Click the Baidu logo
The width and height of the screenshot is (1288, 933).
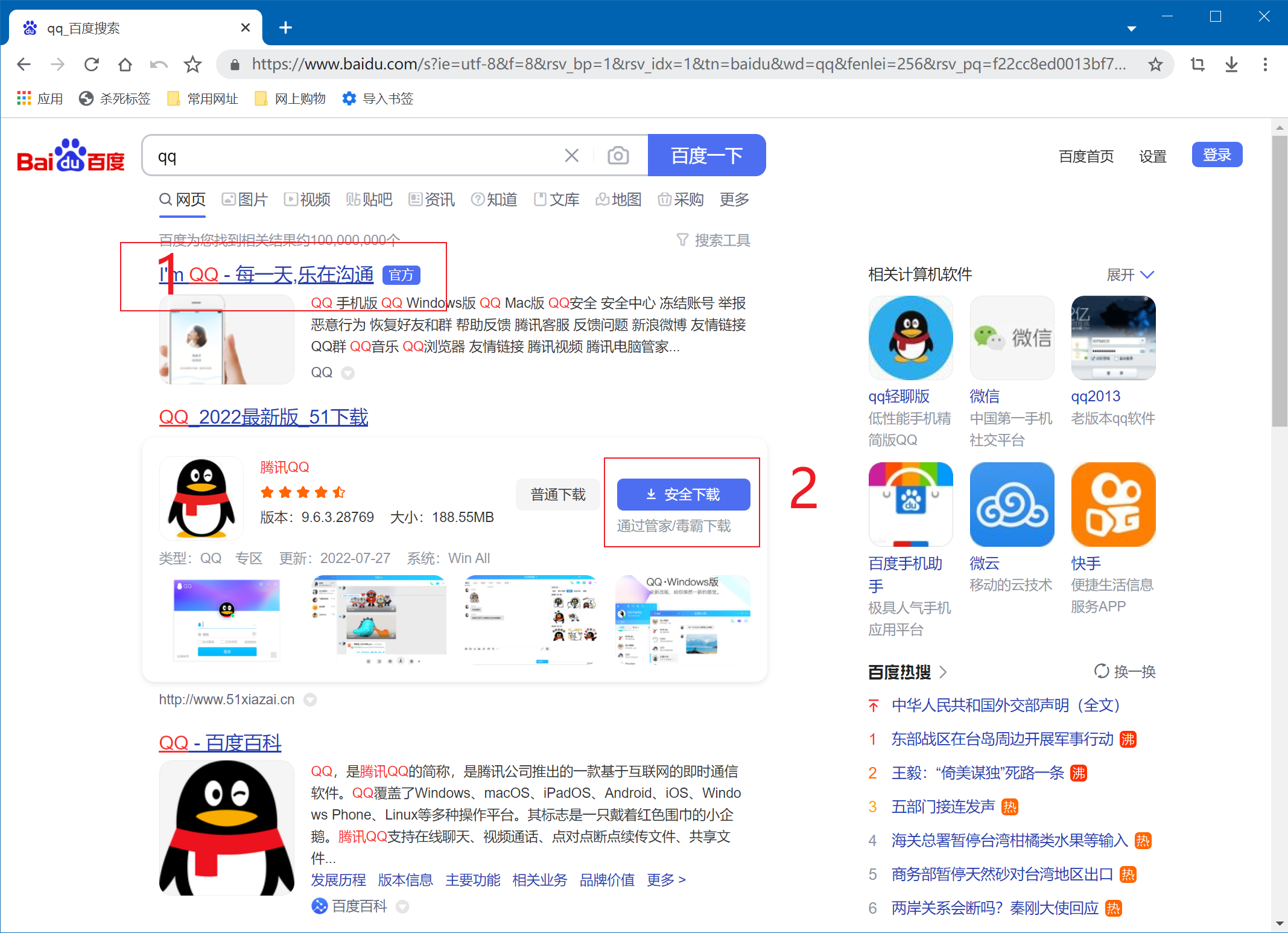pos(71,155)
